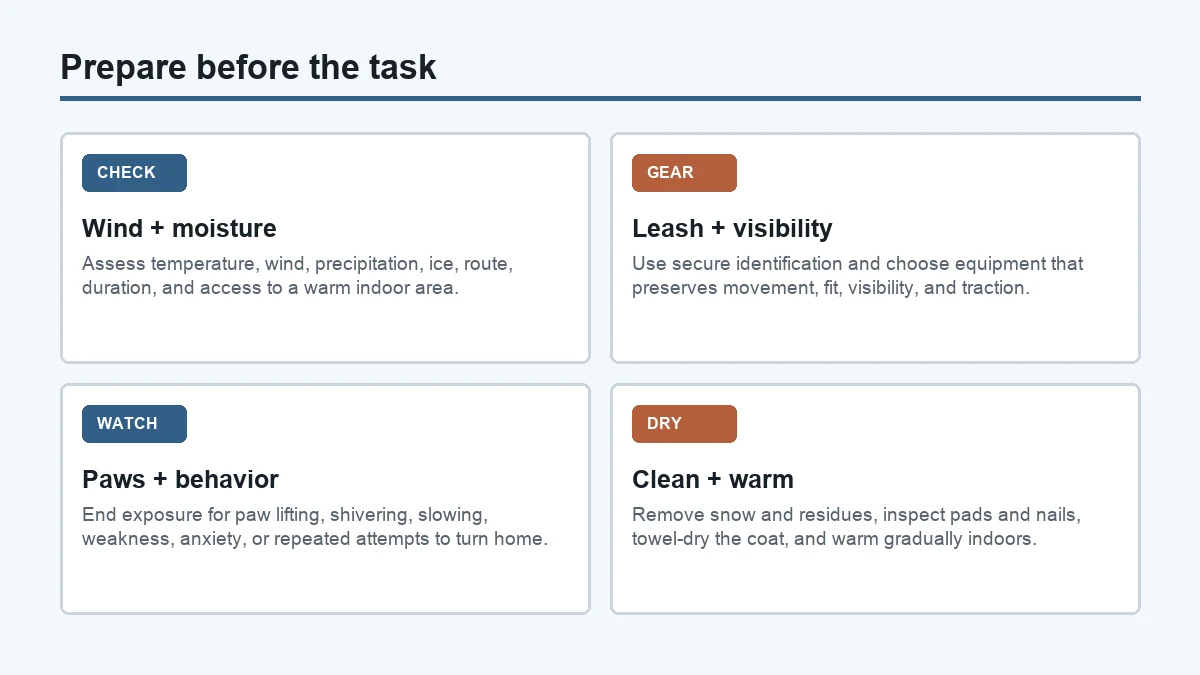Select the Remove snow and residues text
Screen dimensions: 1200x675
click(x=856, y=527)
